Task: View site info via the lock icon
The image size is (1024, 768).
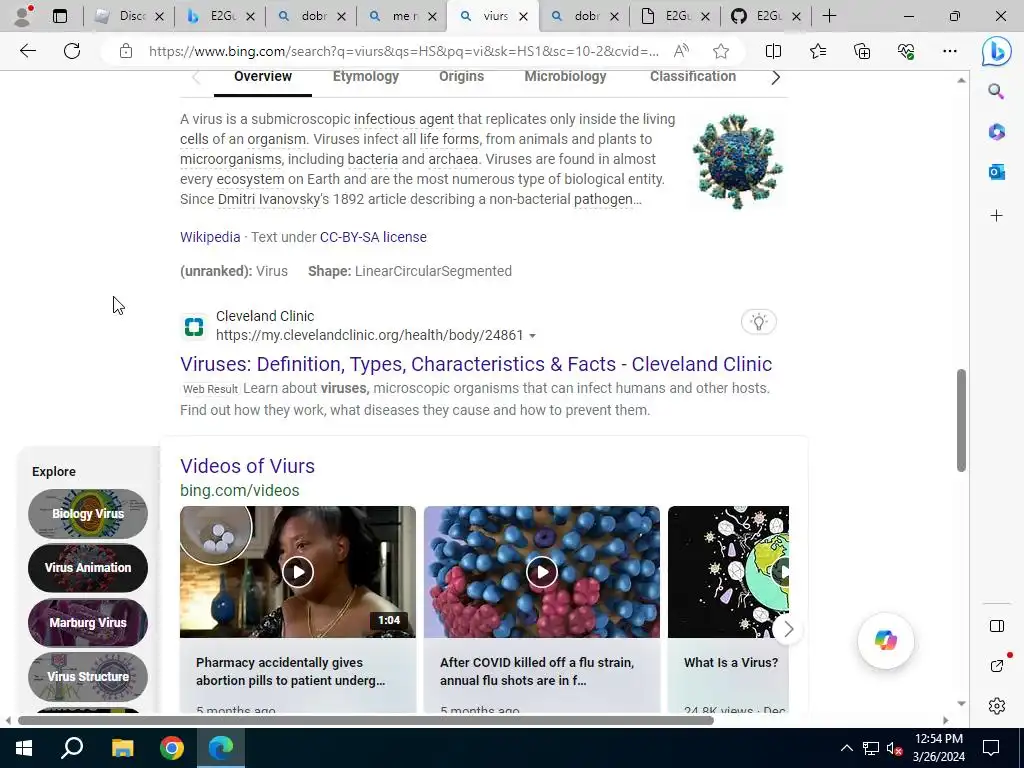Action: (126, 51)
